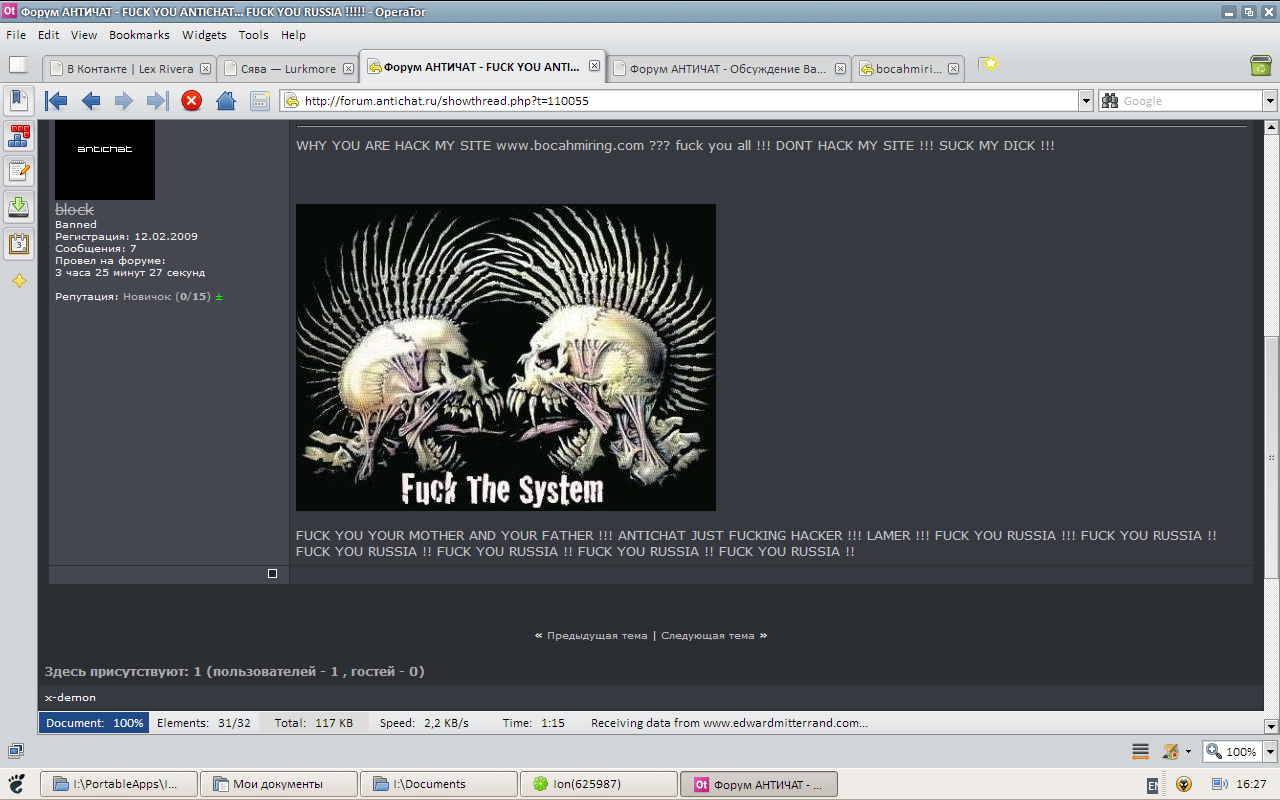Expand the address bar dropdown
This screenshot has height=800, width=1280.
pyautogui.click(x=1086, y=100)
